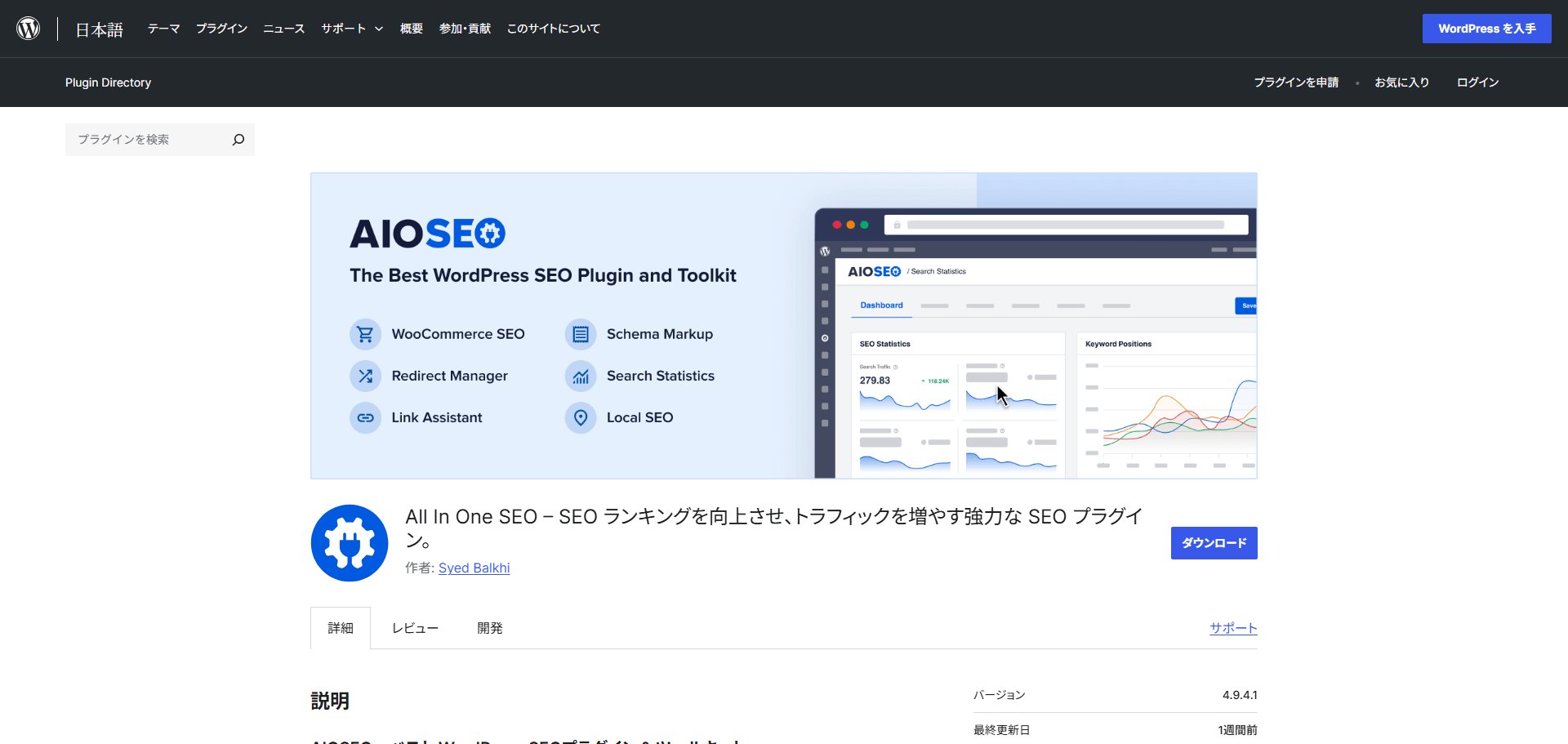Open the 概要 menu item
Screen dimensions: 1568x744
412,29
